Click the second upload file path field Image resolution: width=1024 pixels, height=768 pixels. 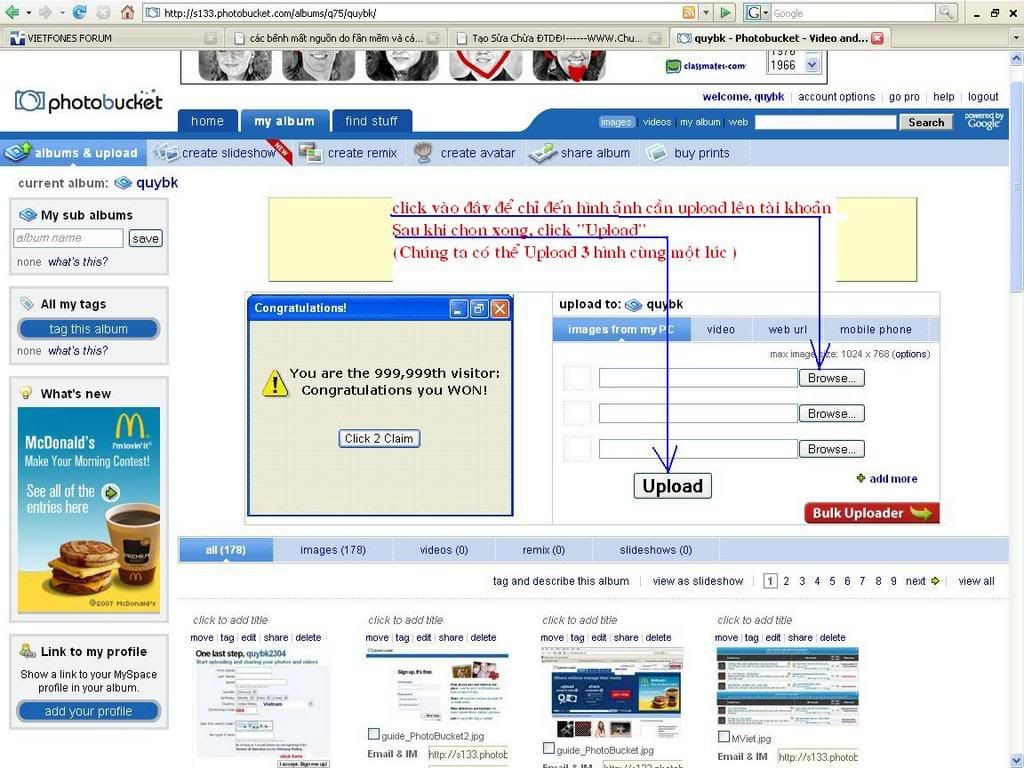click(x=698, y=413)
